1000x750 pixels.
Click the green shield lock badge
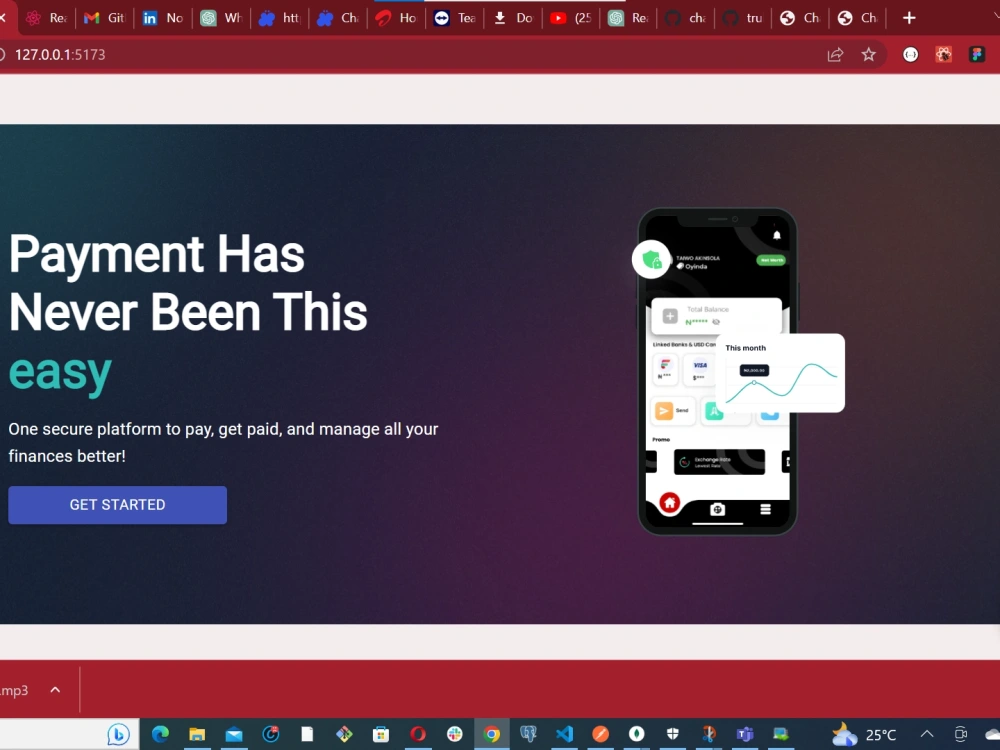click(x=651, y=259)
